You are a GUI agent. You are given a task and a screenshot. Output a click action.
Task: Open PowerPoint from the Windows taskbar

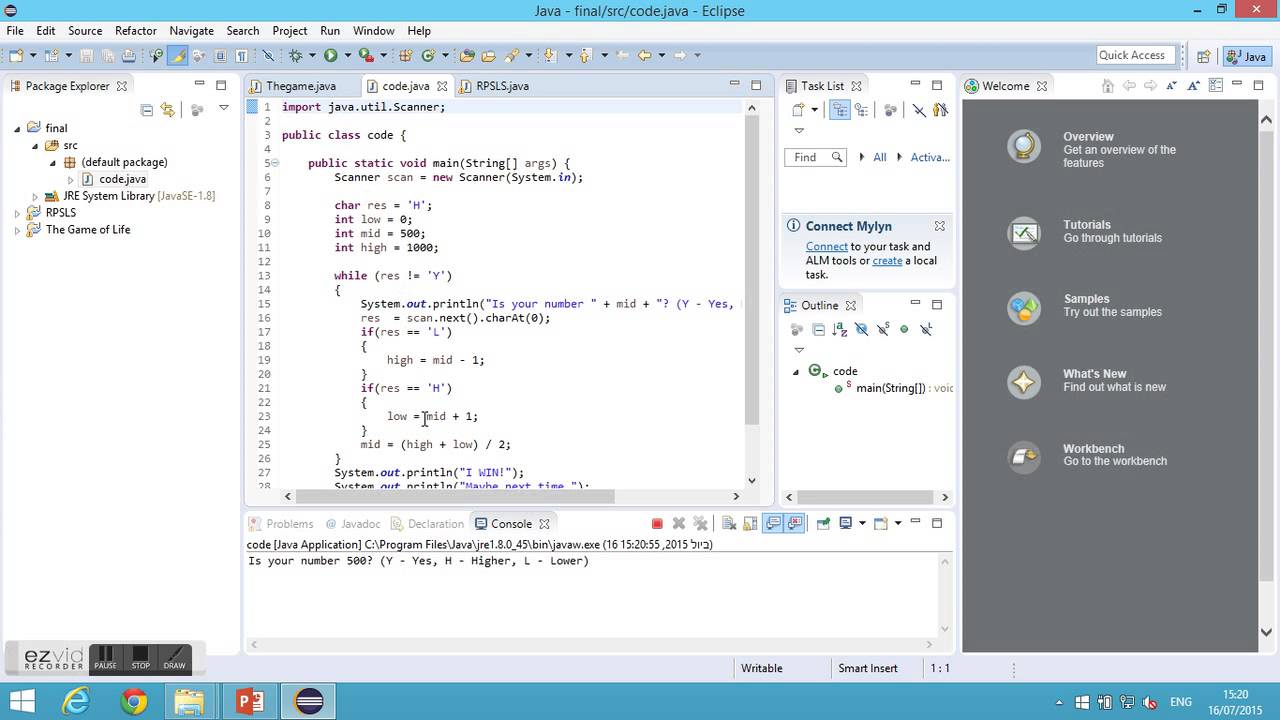[x=249, y=701]
